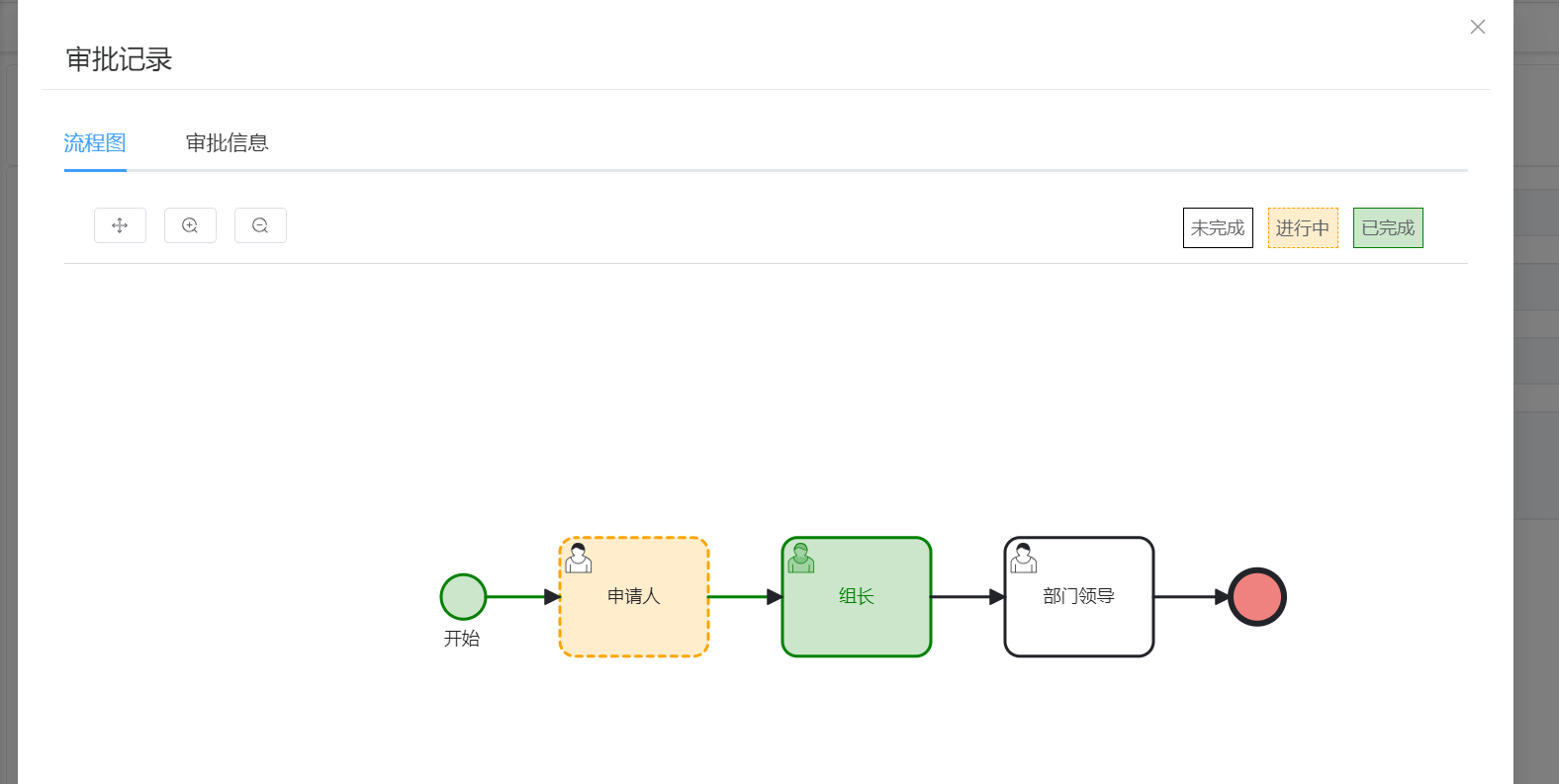Zoom in on the flowchart
The image size is (1559, 784).
click(190, 225)
